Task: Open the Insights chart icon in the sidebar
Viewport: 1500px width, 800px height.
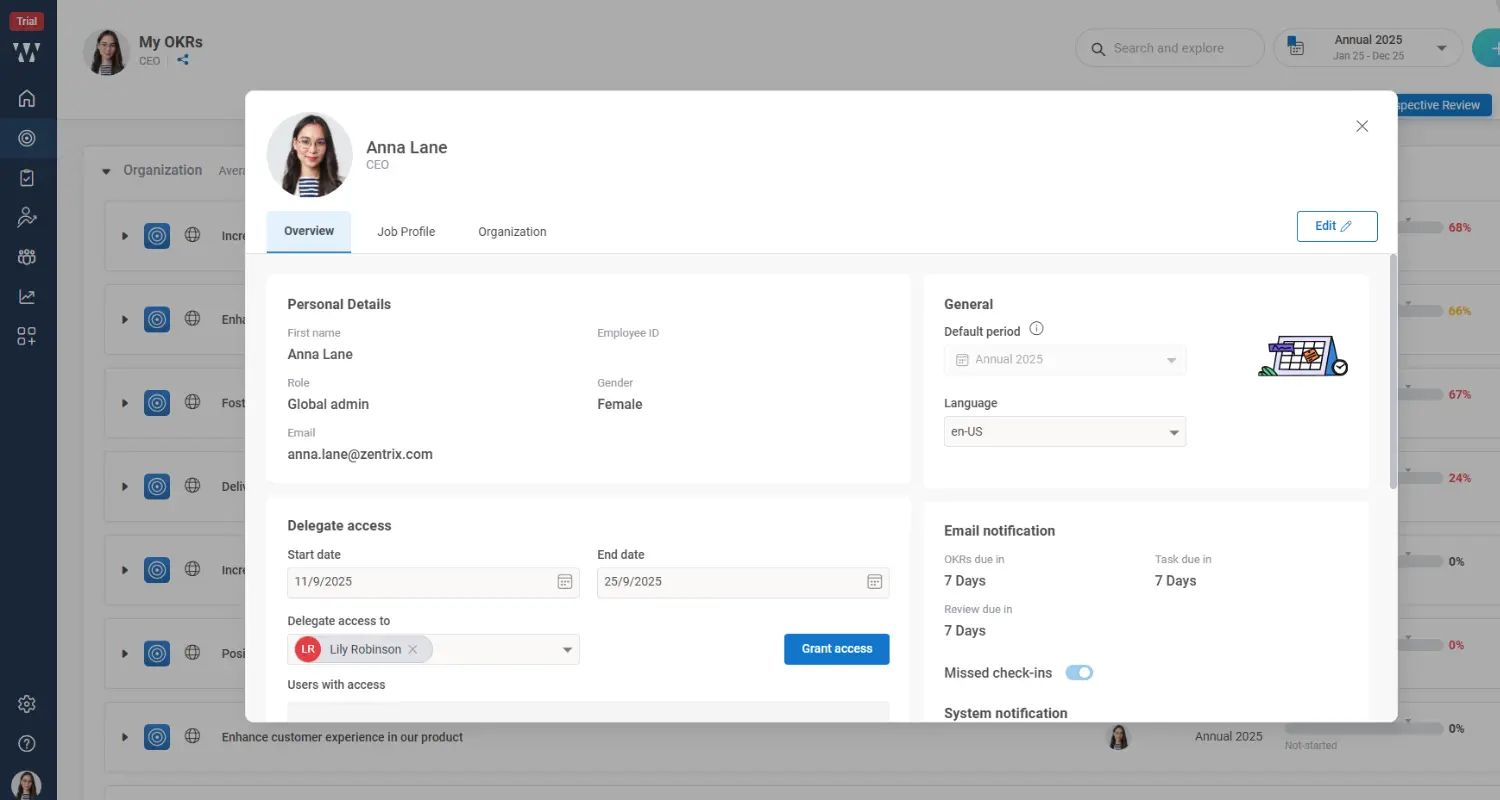Action: (x=27, y=295)
